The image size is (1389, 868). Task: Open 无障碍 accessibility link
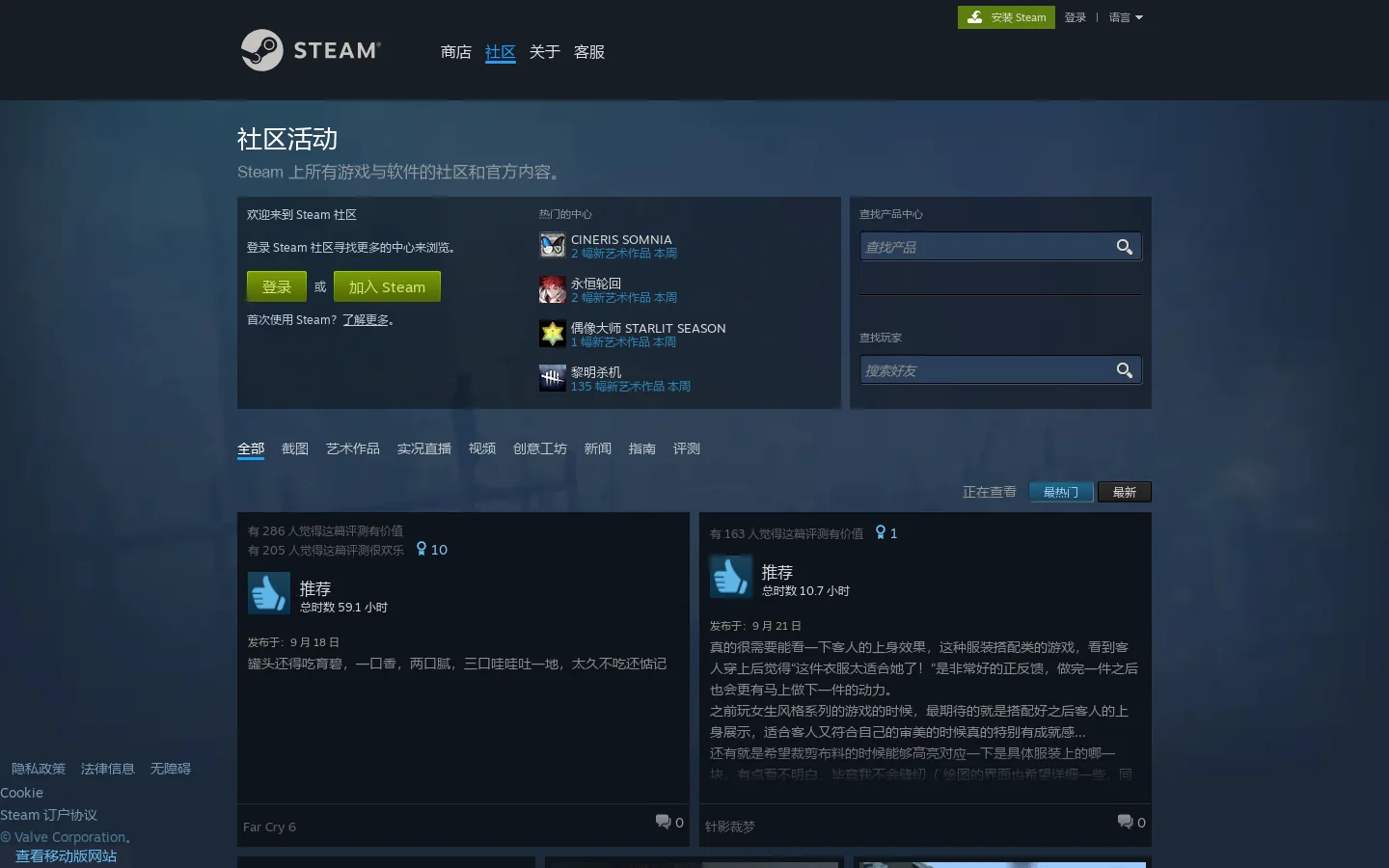tap(170, 769)
